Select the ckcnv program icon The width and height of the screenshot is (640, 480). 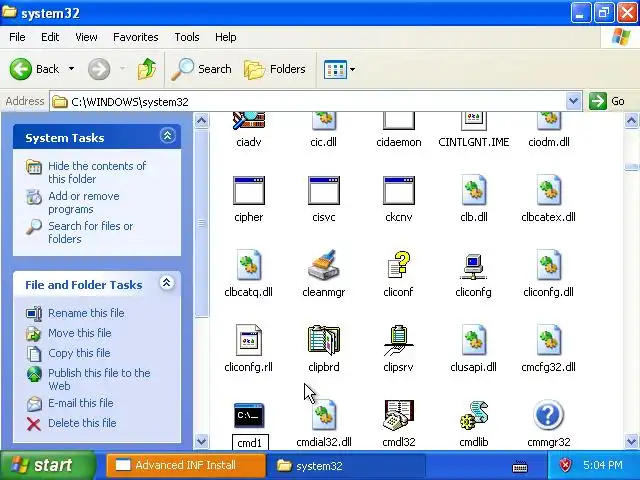[x=399, y=191]
